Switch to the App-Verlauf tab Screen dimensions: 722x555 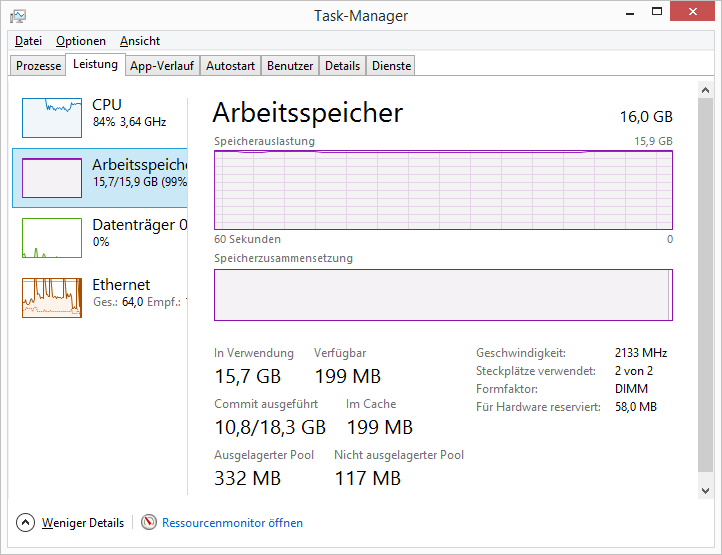click(x=162, y=66)
